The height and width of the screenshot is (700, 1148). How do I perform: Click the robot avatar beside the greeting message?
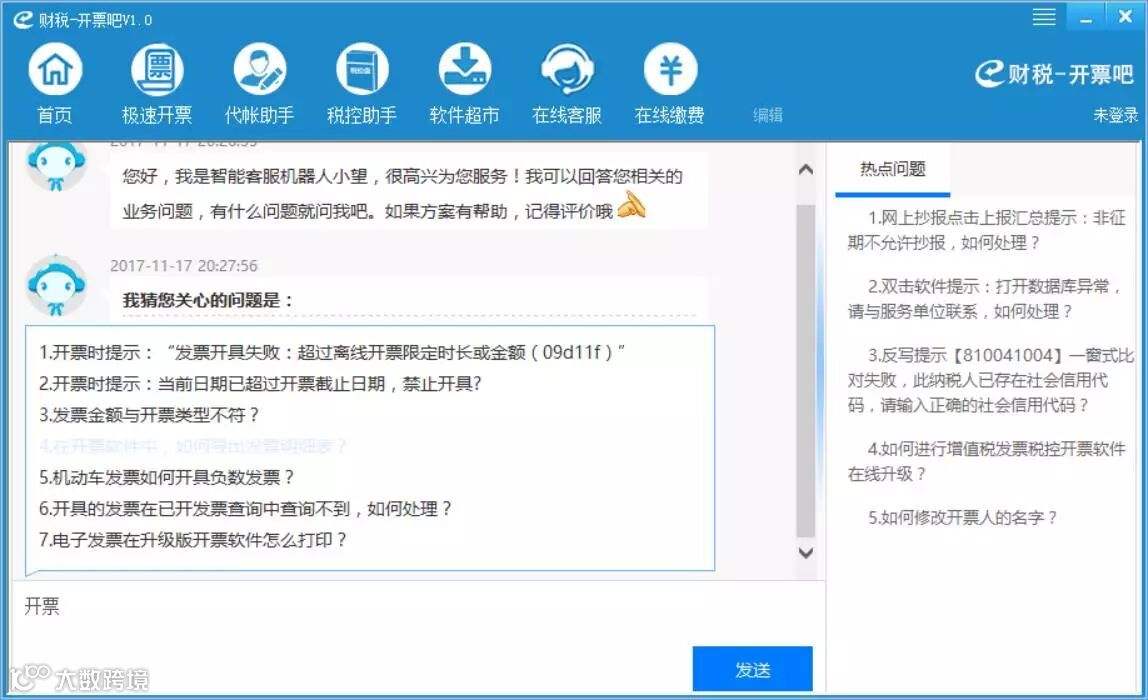click(x=56, y=167)
